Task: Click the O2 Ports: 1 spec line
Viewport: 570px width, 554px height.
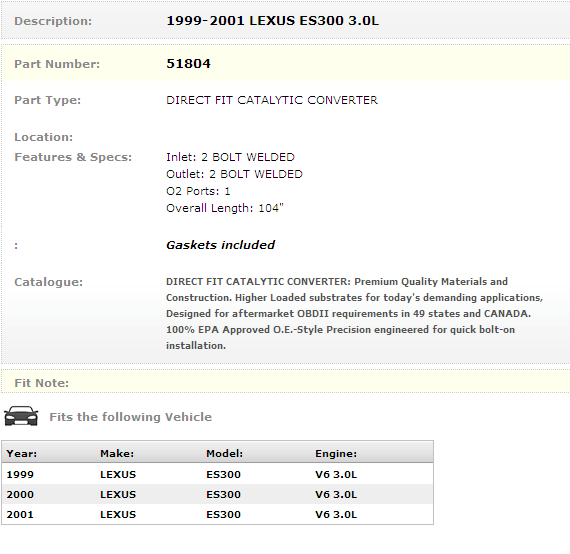Action: (x=198, y=191)
